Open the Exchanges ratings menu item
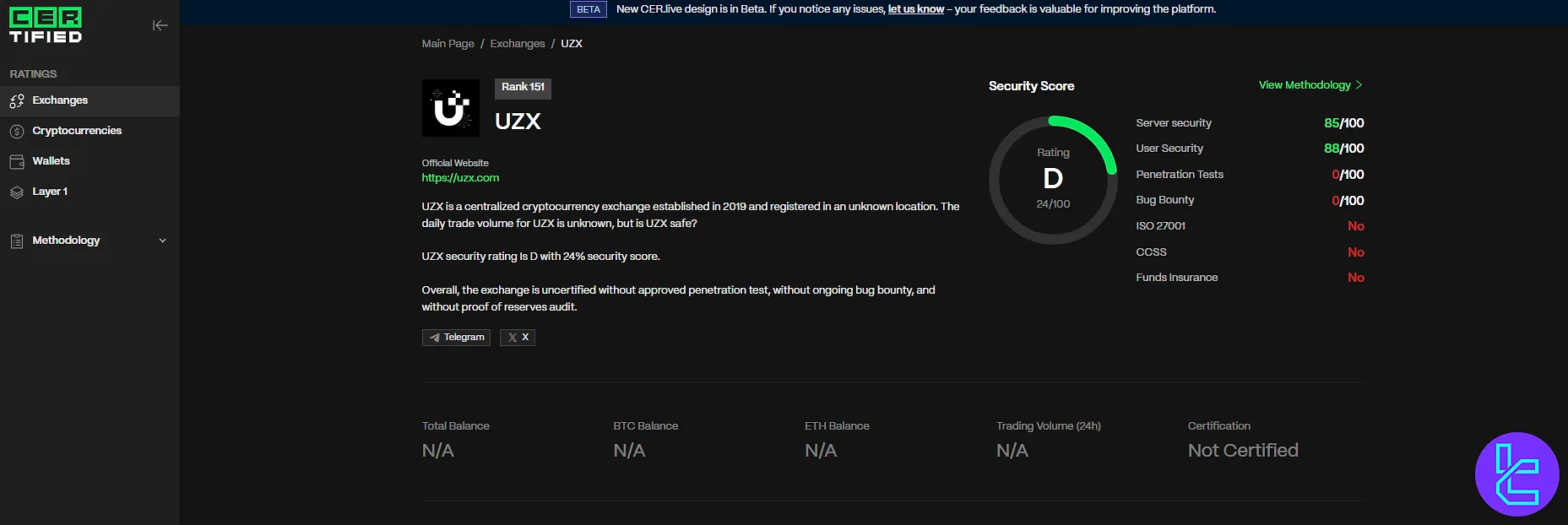Image resolution: width=1568 pixels, height=525 pixels. click(x=90, y=100)
